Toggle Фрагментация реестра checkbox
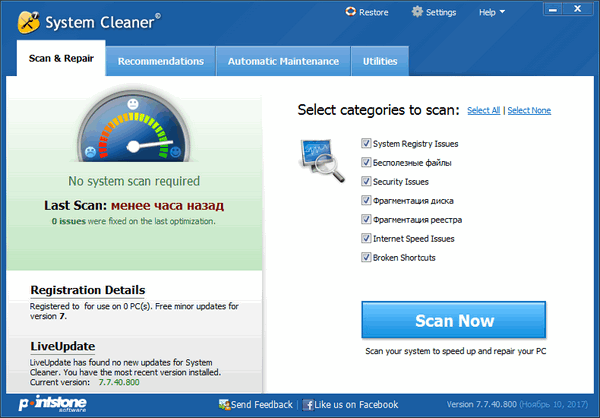Viewport: 600px width, 418px height. pyautogui.click(x=366, y=219)
